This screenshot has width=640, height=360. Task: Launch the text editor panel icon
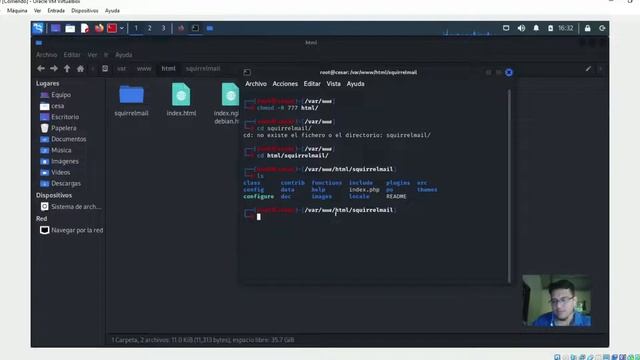pyautogui.click(x=84, y=28)
